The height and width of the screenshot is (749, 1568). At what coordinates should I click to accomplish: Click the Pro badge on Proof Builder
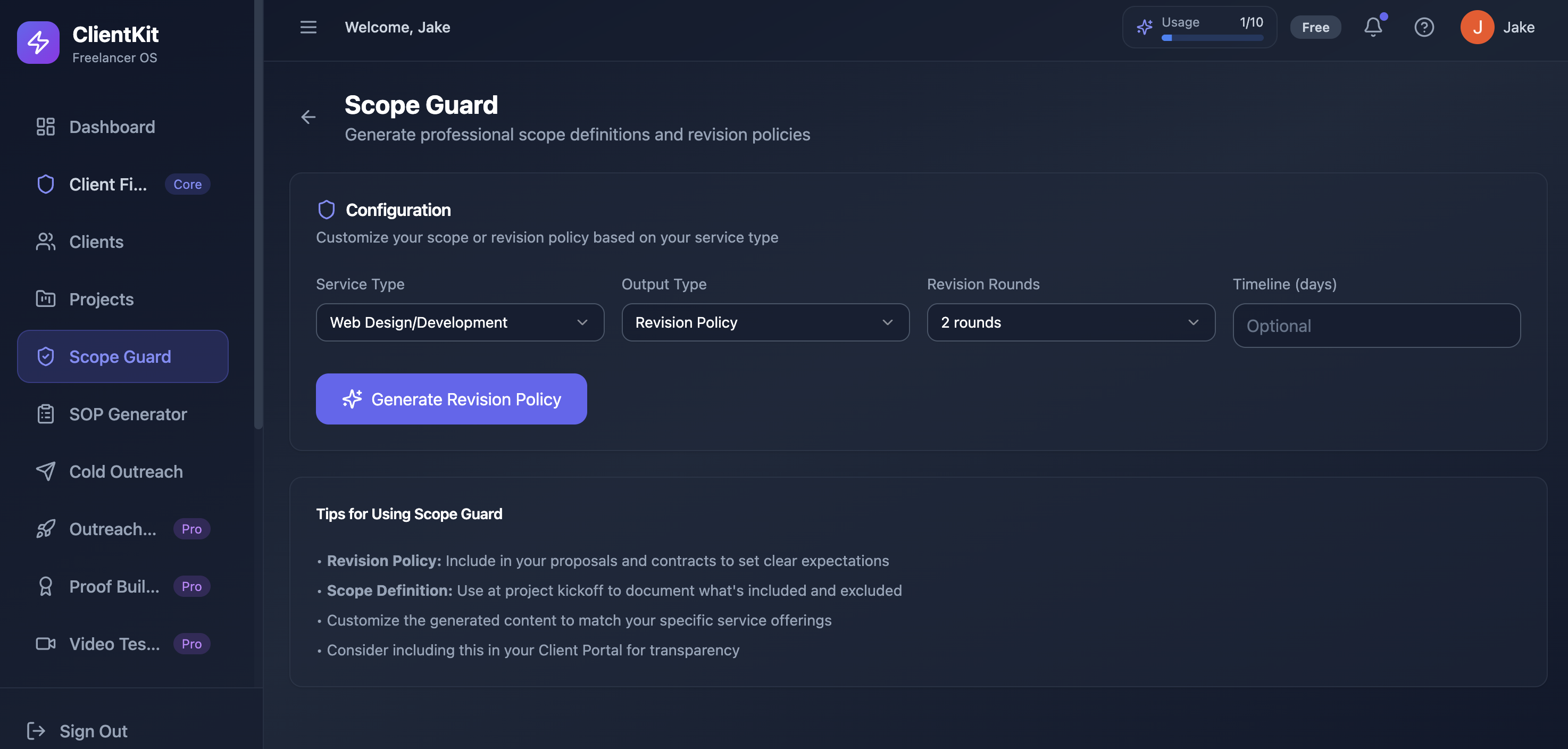click(x=190, y=586)
